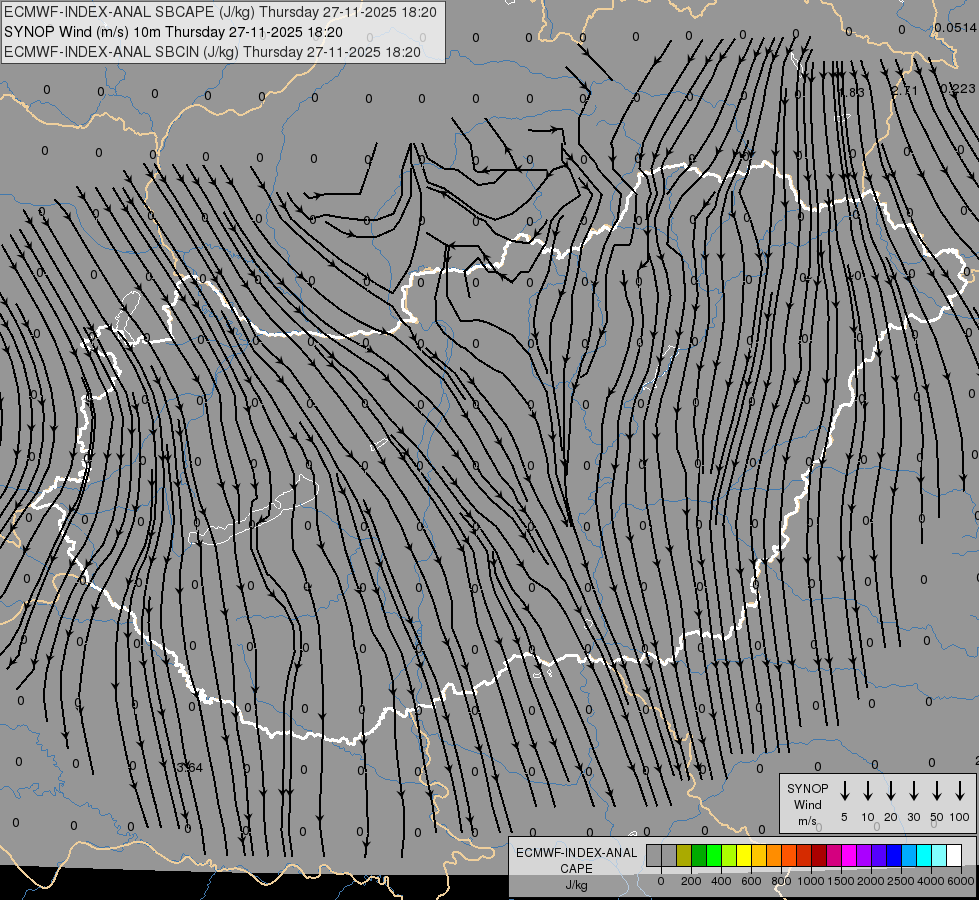Click the 1000 tick label on CAPE scale
Screen dimensions: 979x900
810,881
